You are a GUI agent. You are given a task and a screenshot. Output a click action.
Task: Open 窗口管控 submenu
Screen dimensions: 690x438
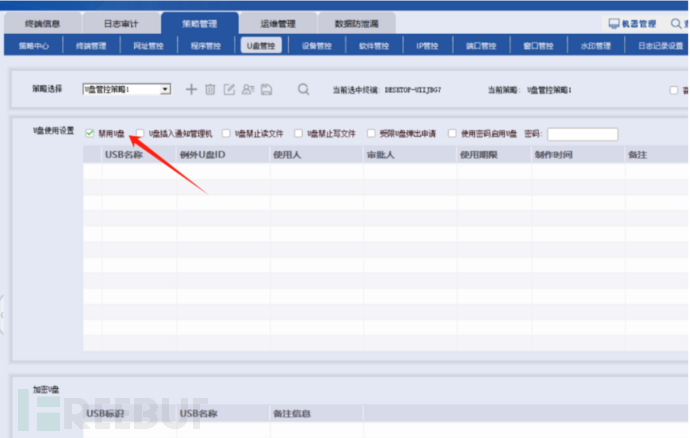click(x=538, y=46)
